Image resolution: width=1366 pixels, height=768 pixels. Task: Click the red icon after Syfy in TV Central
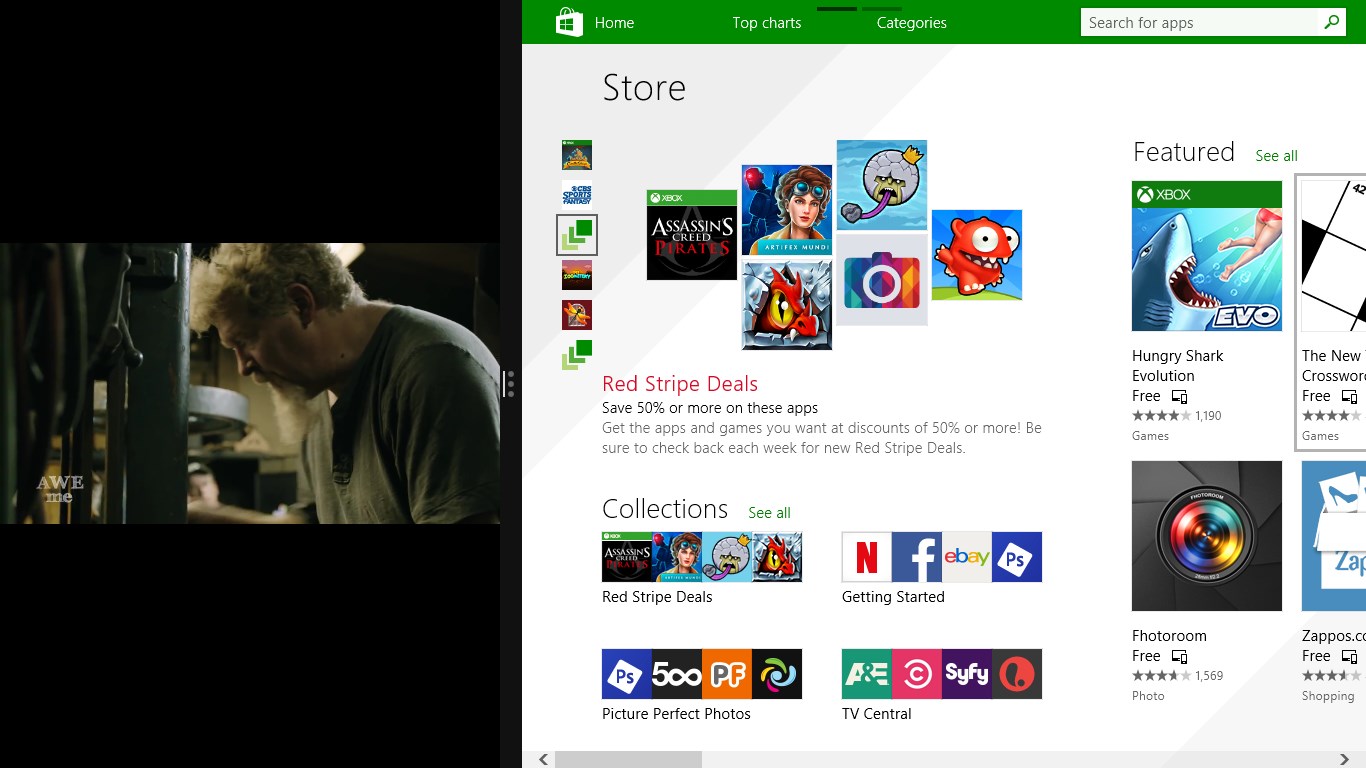point(1017,674)
